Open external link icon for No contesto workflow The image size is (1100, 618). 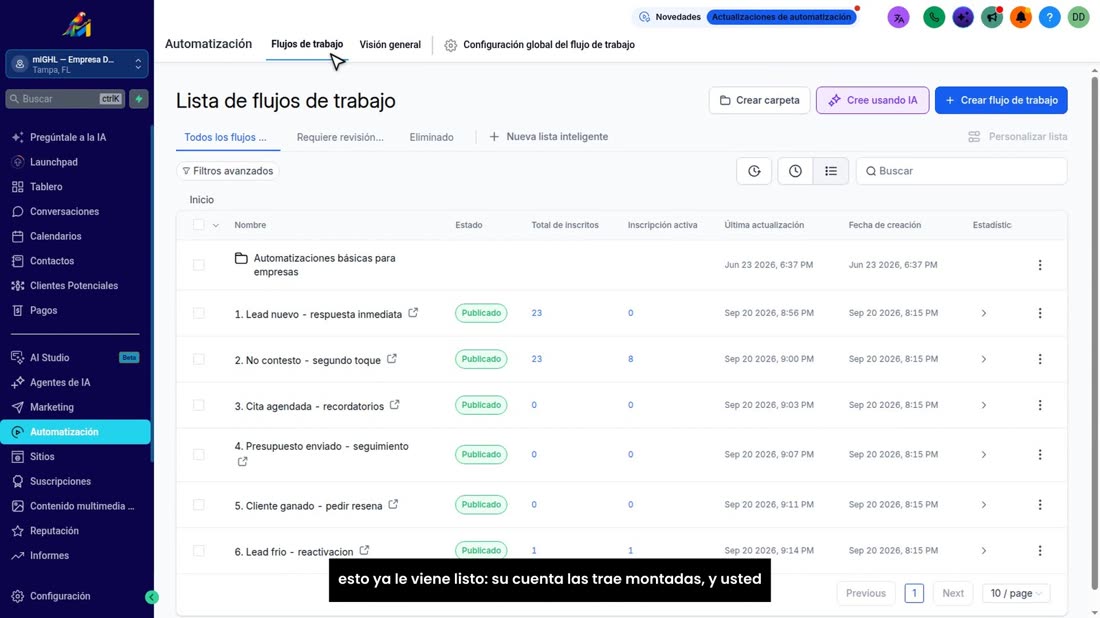click(392, 359)
